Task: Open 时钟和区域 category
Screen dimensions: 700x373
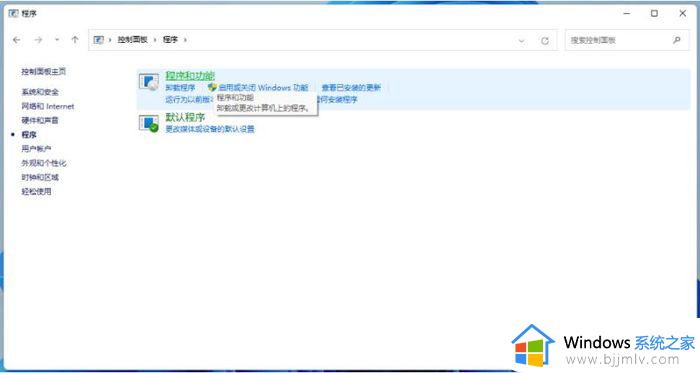Action: coord(40,177)
